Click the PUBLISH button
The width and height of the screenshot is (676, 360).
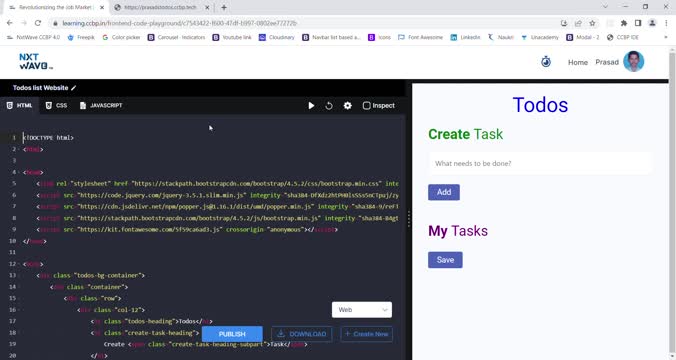coord(232,334)
